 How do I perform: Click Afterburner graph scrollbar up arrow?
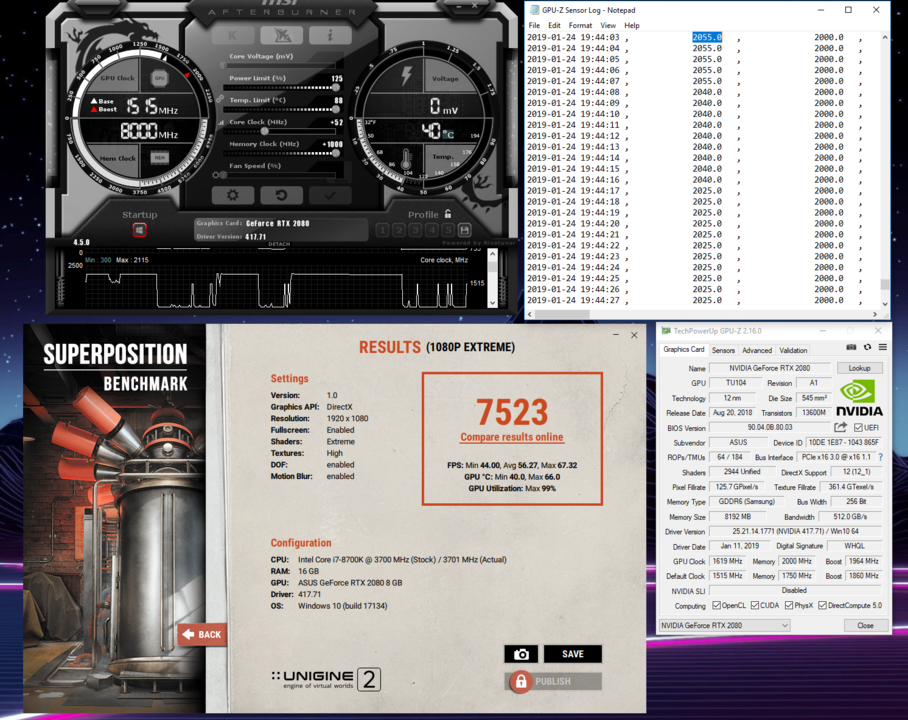(x=492, y=254)
